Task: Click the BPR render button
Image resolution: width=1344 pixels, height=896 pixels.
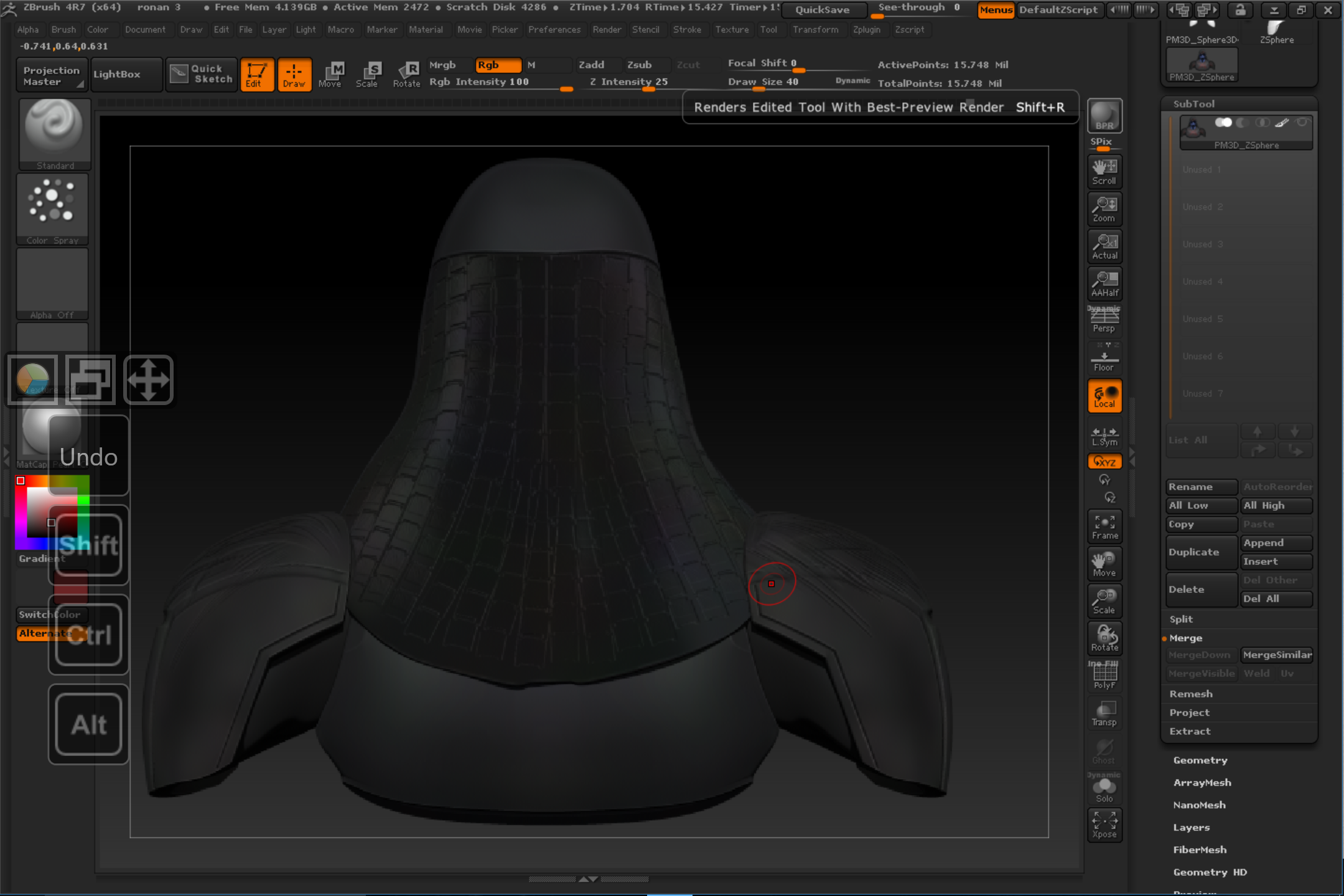Action: coord(1104,116)
